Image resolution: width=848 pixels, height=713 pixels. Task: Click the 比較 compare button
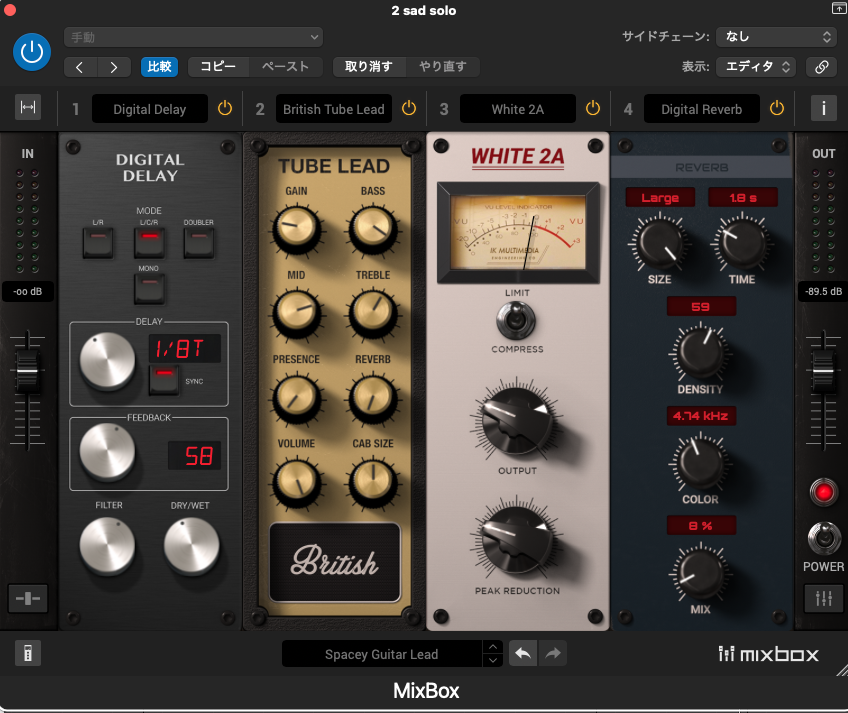(159, 67)
